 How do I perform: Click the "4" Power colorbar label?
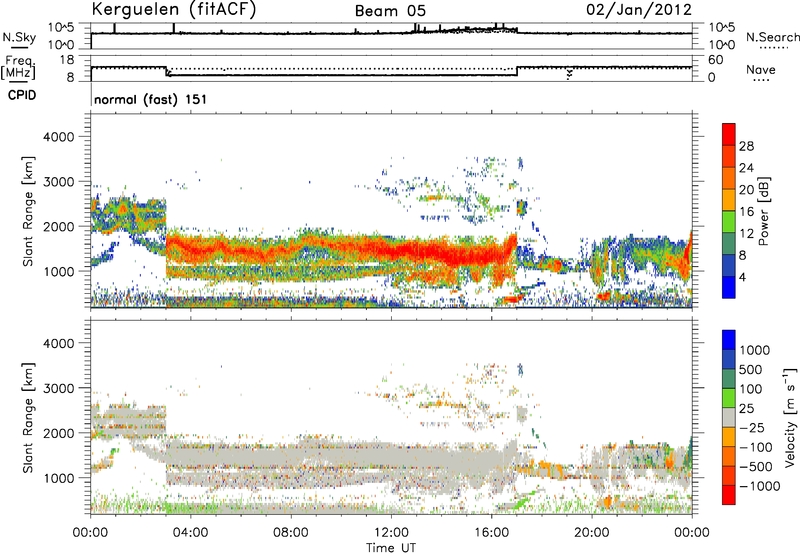pos(742,277)
